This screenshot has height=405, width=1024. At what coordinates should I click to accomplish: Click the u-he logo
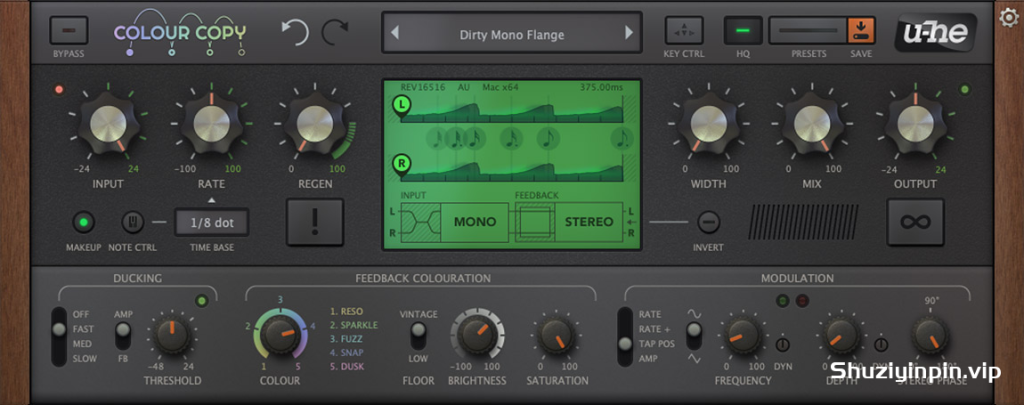click(935, 33)
